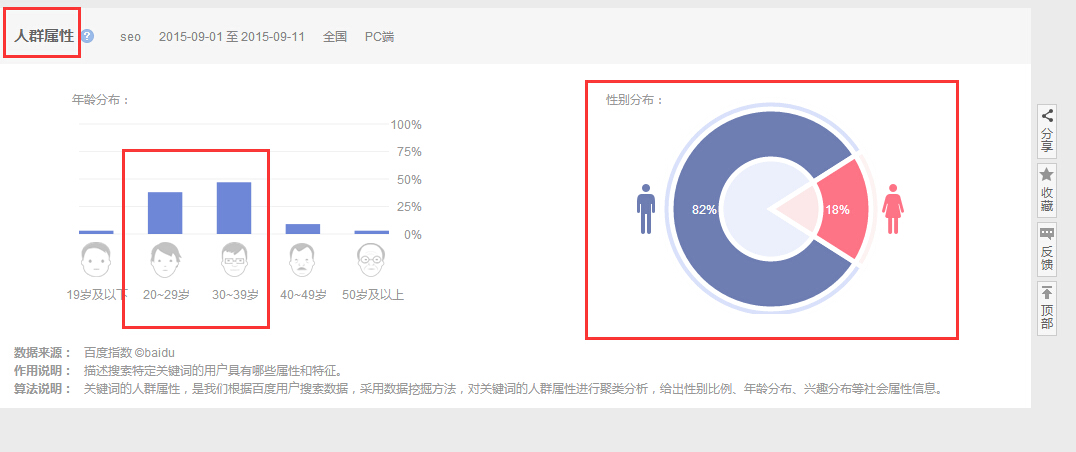Click the 19岁及以下 face icon

(94, 260)
